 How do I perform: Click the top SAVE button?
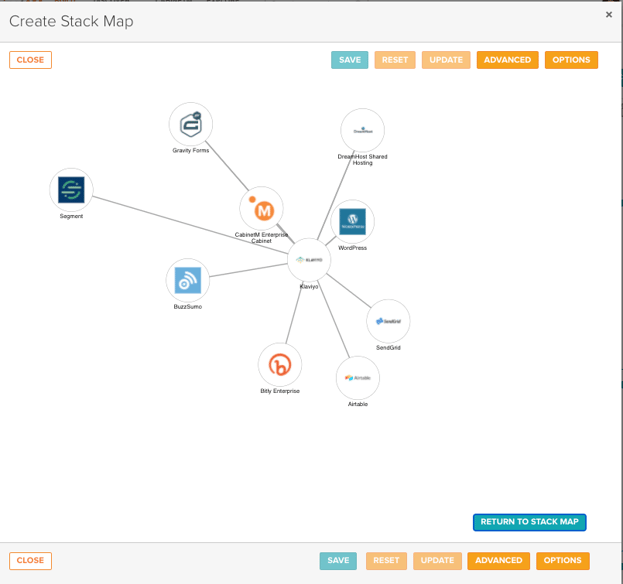350,60
